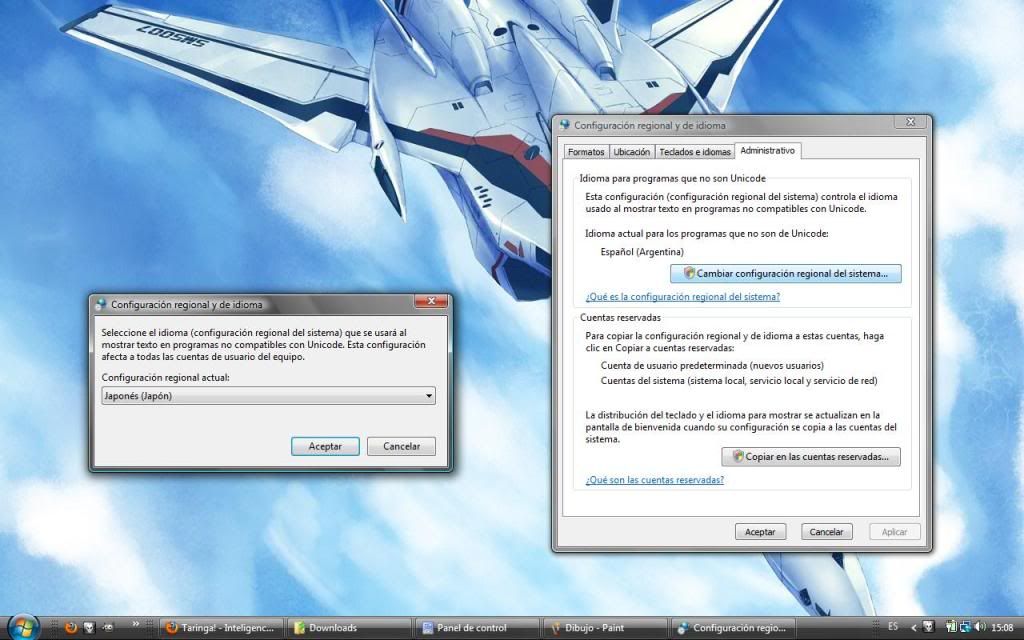Click the 15:08 taskbar clock

(x=1002, y=628)
